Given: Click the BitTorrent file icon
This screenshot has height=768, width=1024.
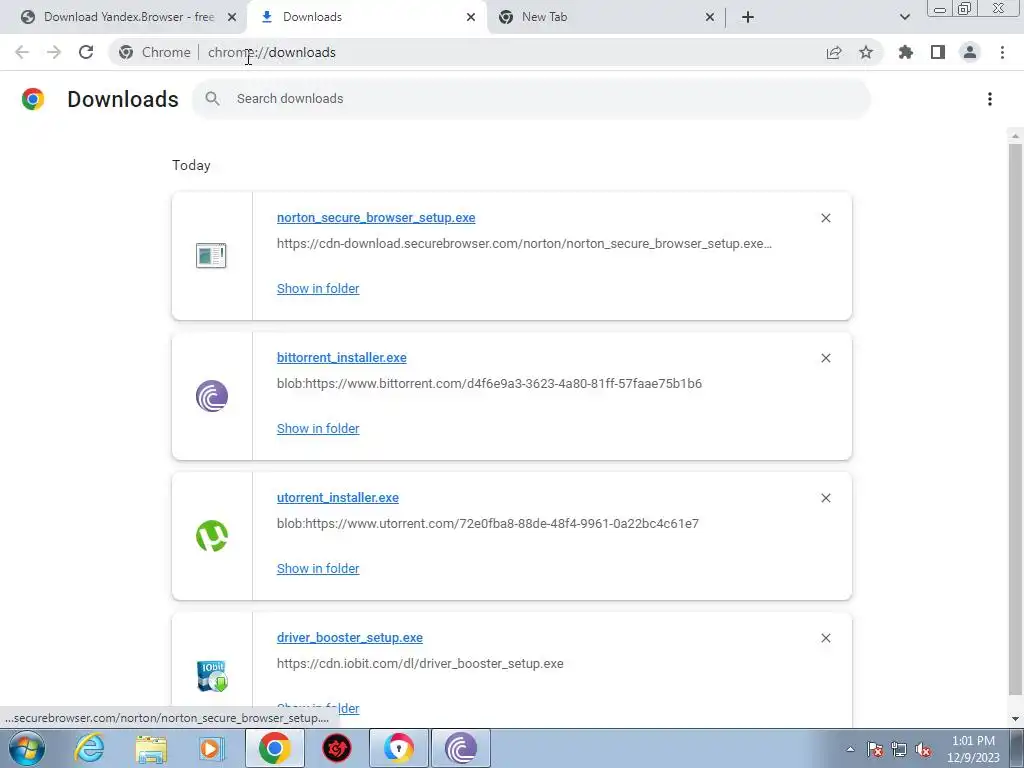Looking at the screenshot, I should tap(212, 396).
